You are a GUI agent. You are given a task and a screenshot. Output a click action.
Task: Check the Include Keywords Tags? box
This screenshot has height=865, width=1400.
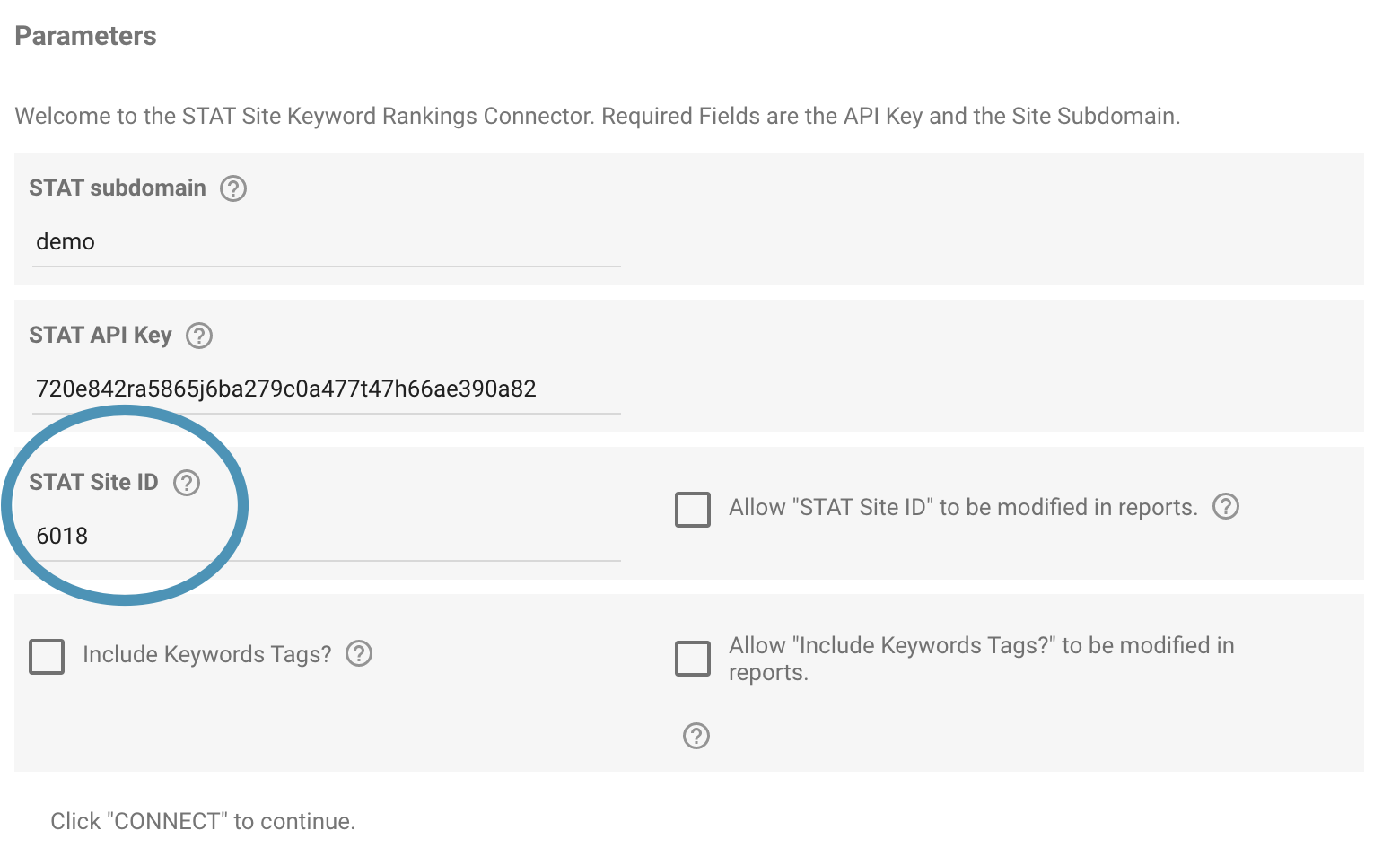(x=46, y=657)
